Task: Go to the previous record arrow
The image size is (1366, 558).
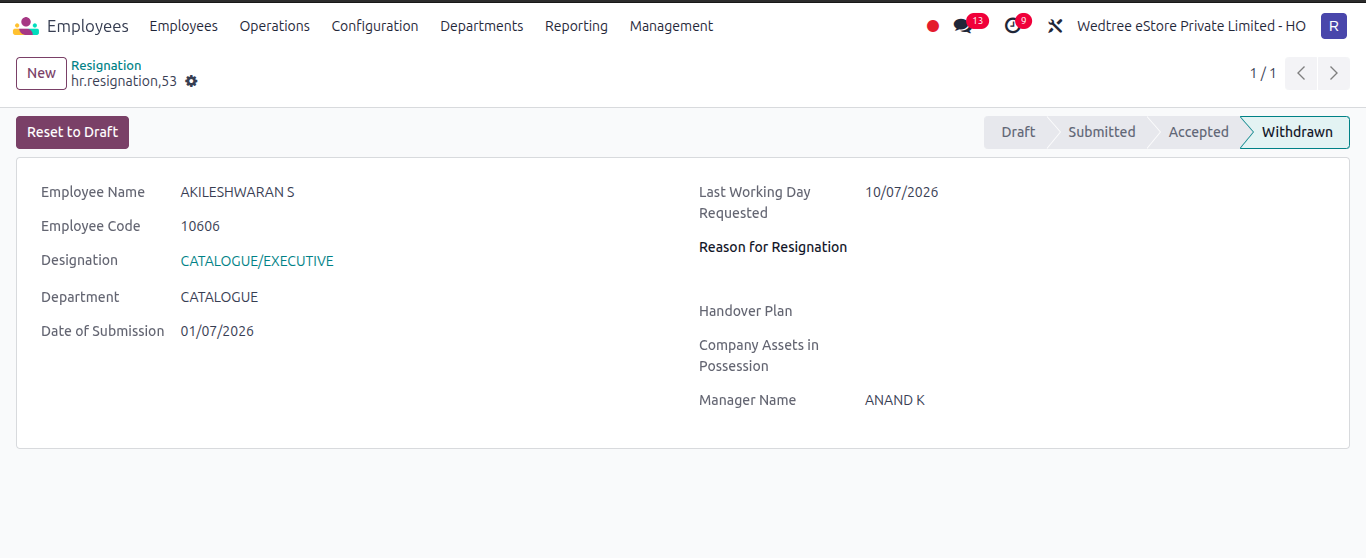Action: pos(1301,73)
